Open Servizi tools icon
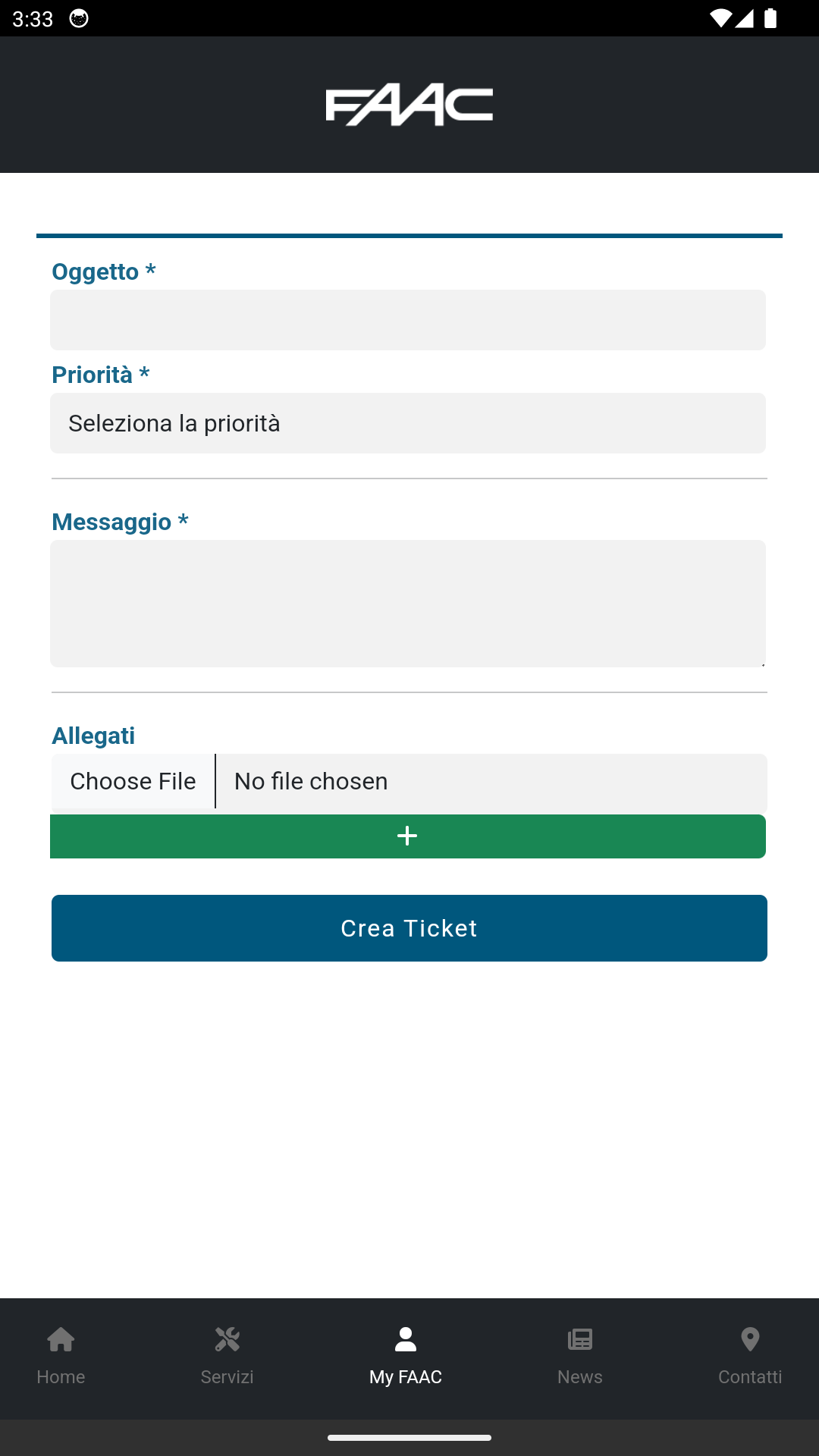The width and height of the screenshot is (819, 1456). point(227,1339)
